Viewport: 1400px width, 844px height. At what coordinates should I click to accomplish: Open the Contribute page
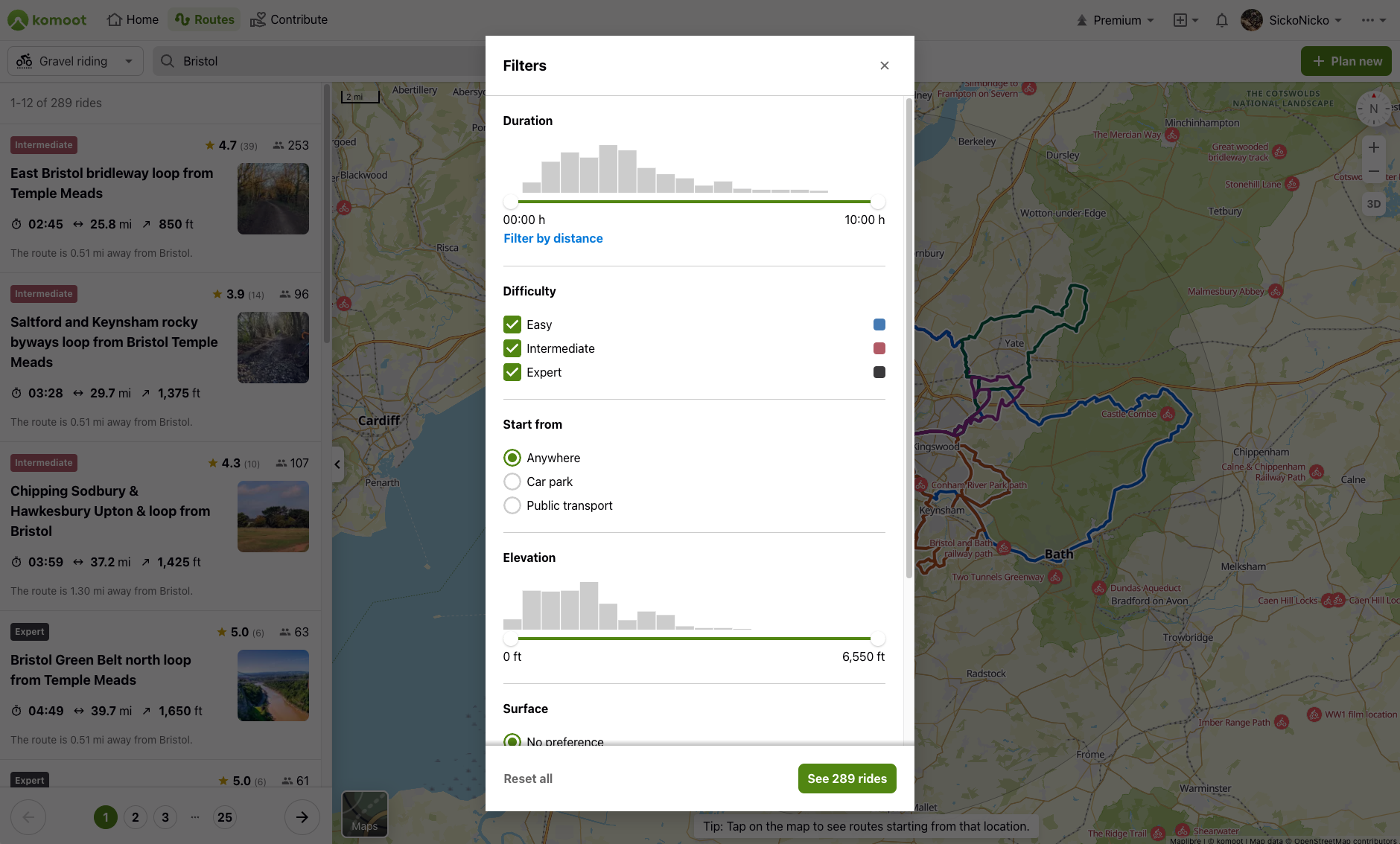289,20
